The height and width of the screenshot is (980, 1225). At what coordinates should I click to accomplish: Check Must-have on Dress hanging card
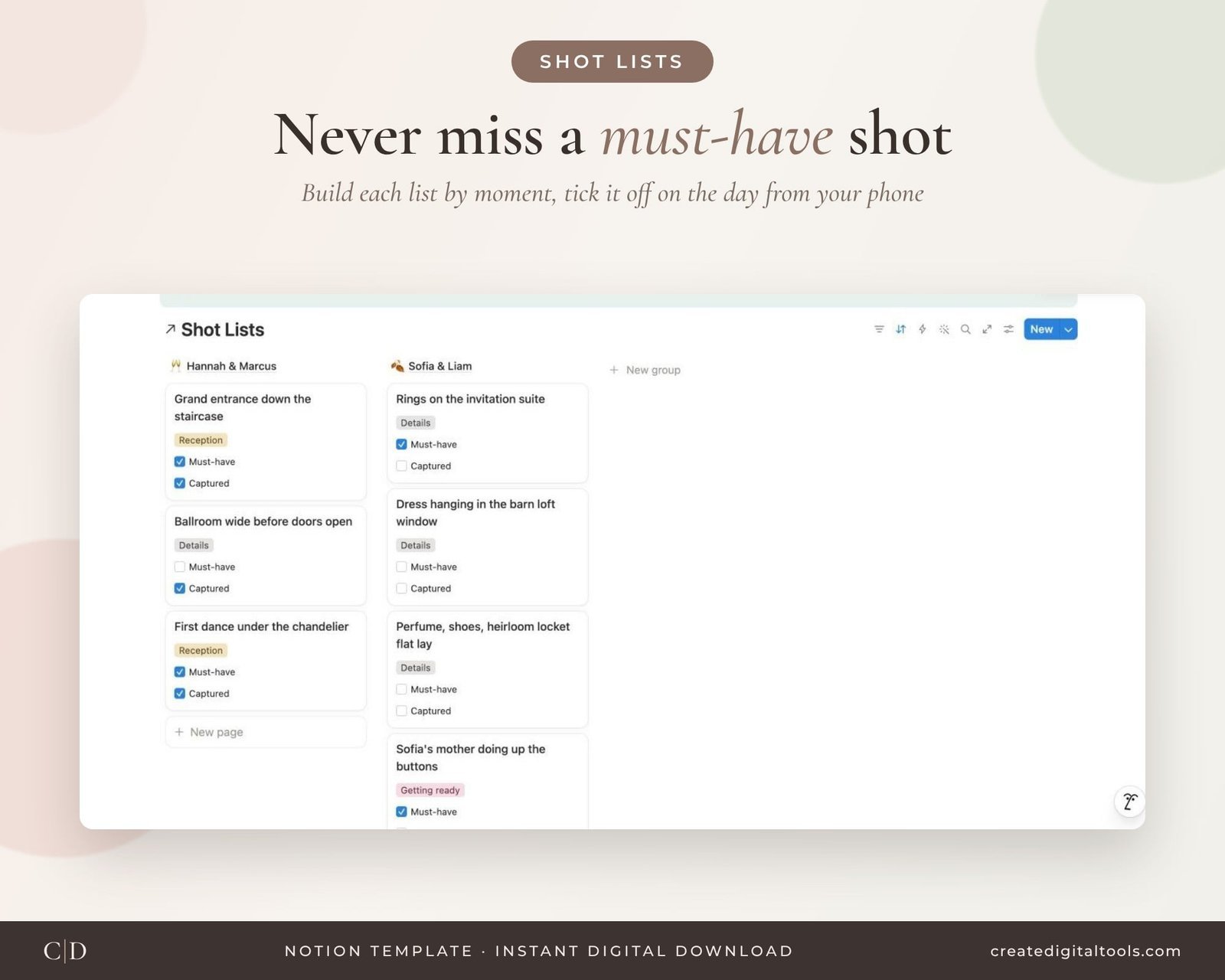[401, 567]
